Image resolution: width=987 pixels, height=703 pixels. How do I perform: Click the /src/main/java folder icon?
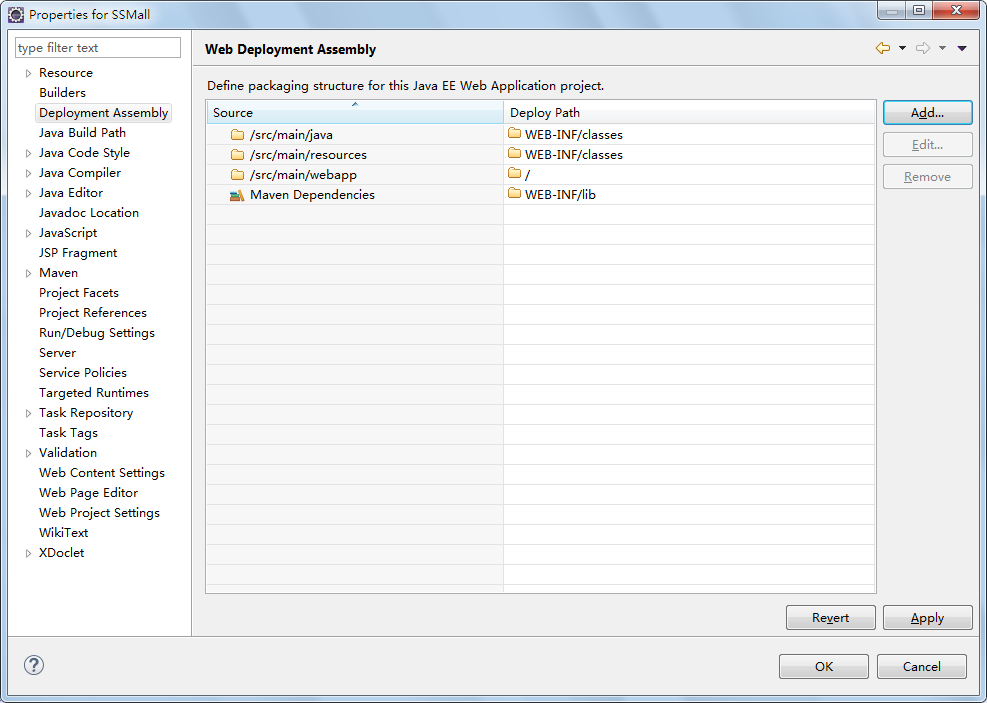pos(237,135)
